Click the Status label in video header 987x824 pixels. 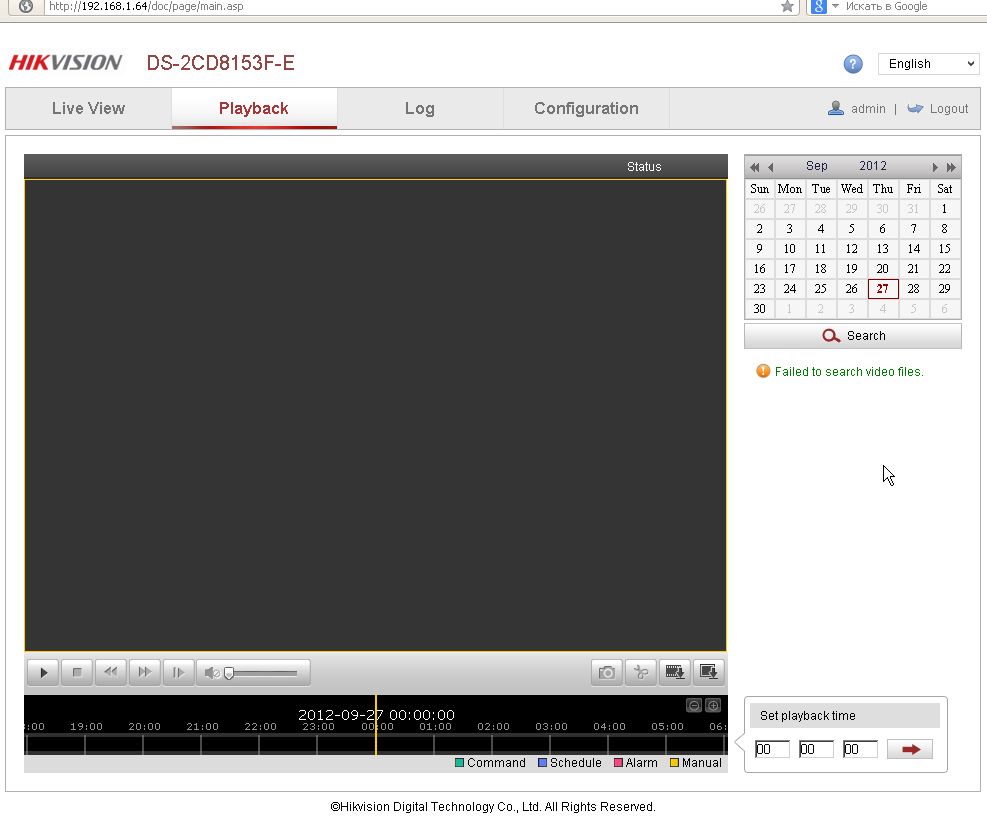coord(644,167)
